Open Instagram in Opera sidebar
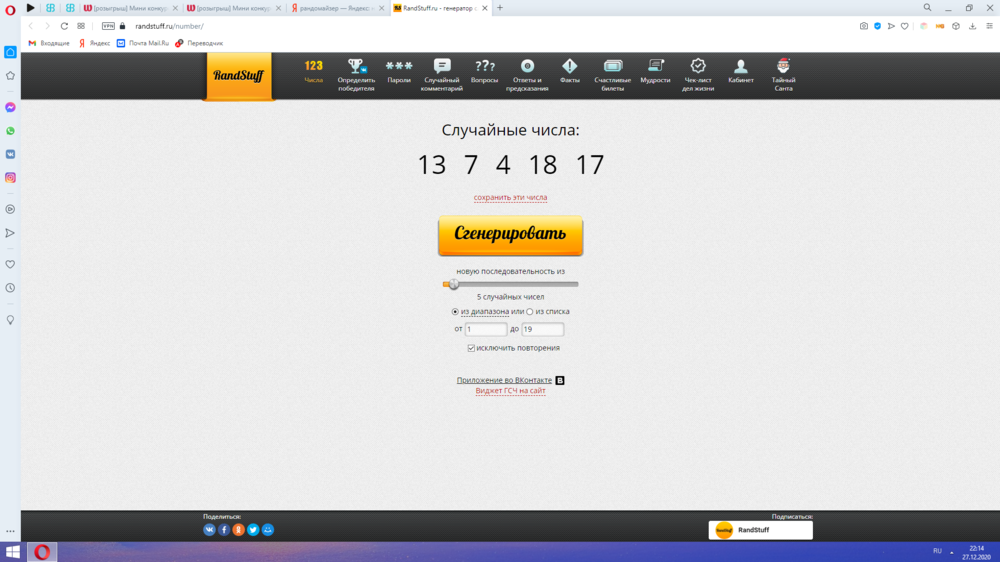 tap(10, 178)
